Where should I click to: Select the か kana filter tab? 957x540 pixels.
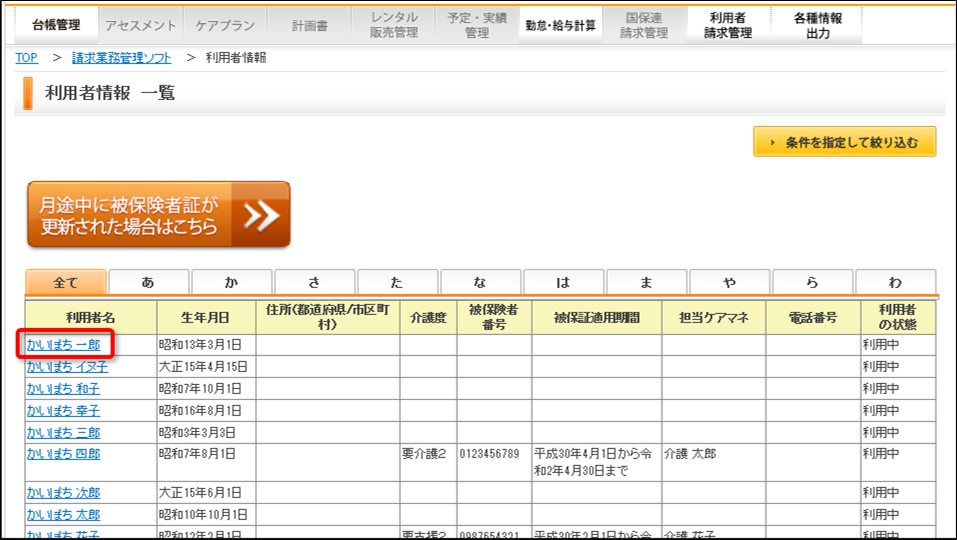[231, 282]
